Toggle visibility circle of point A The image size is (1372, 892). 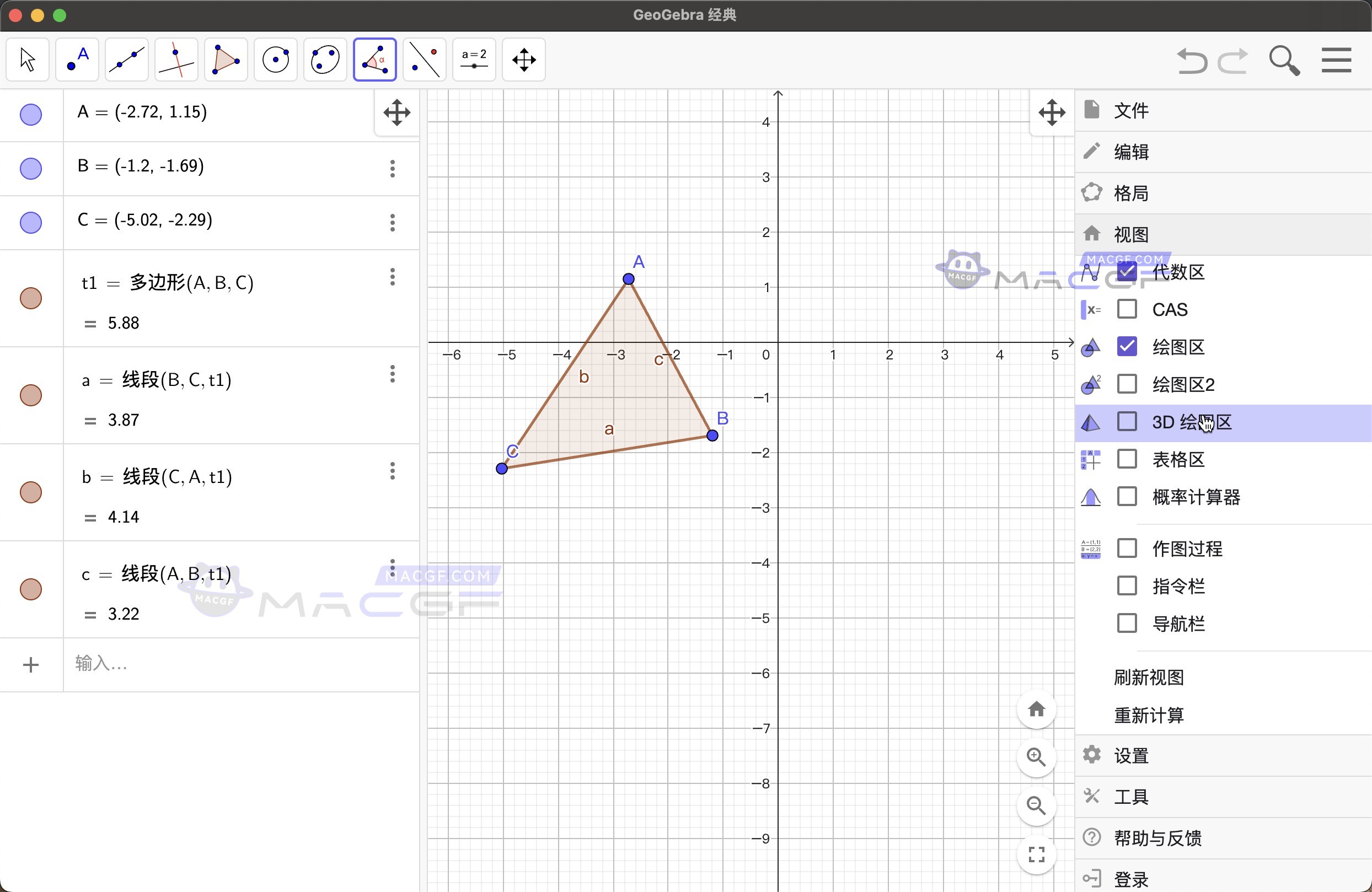(x=30, y=114)
